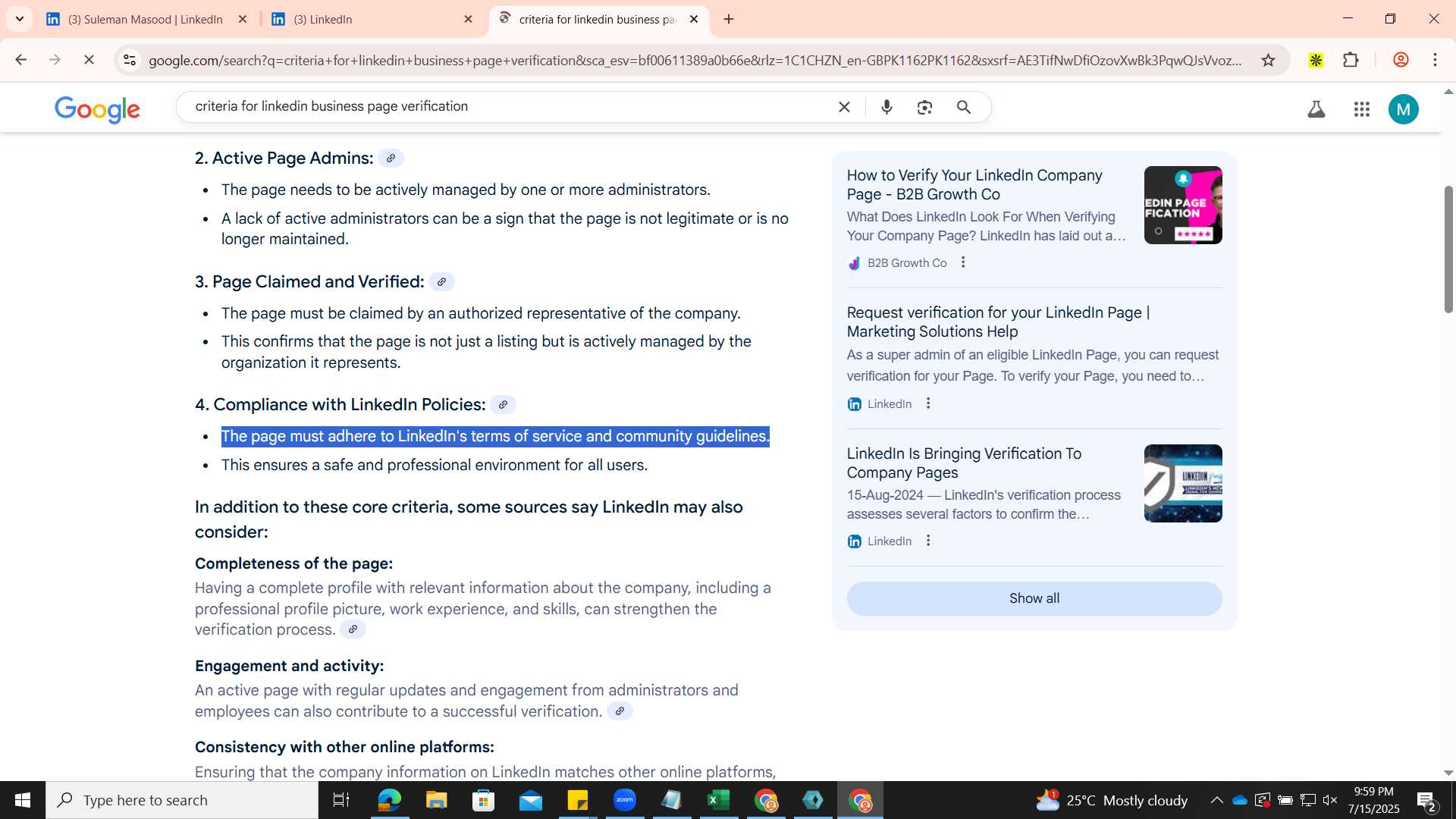Open Google account avatar M

point(1404,109)
